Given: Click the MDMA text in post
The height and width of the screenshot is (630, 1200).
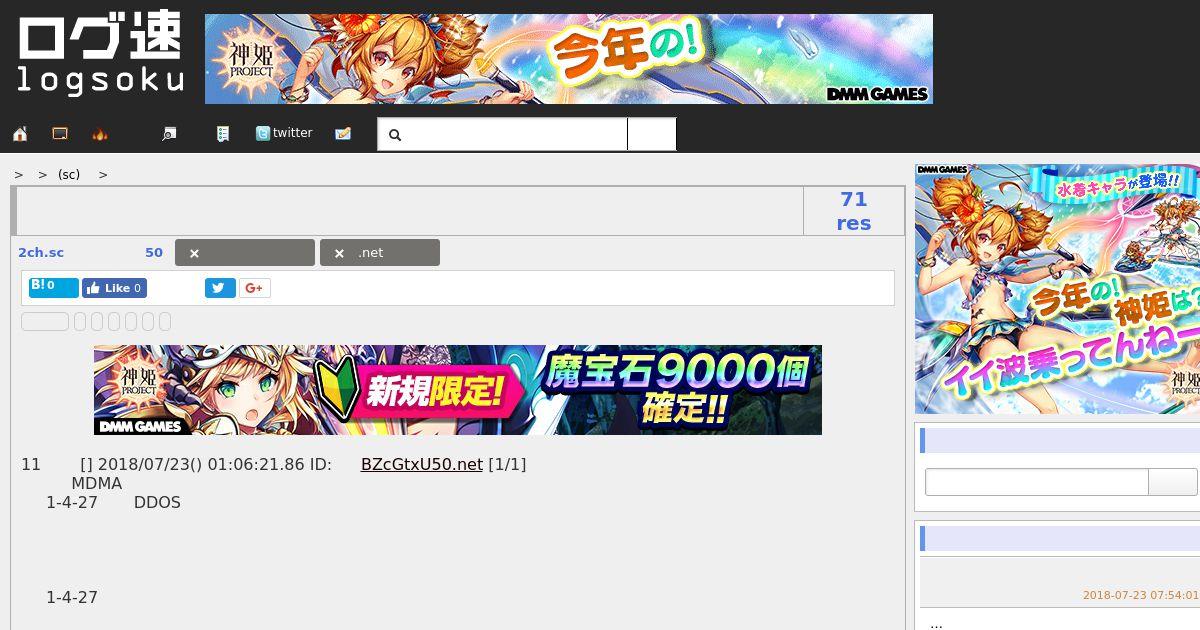Looking at the screenshot, I should [97, 483].
